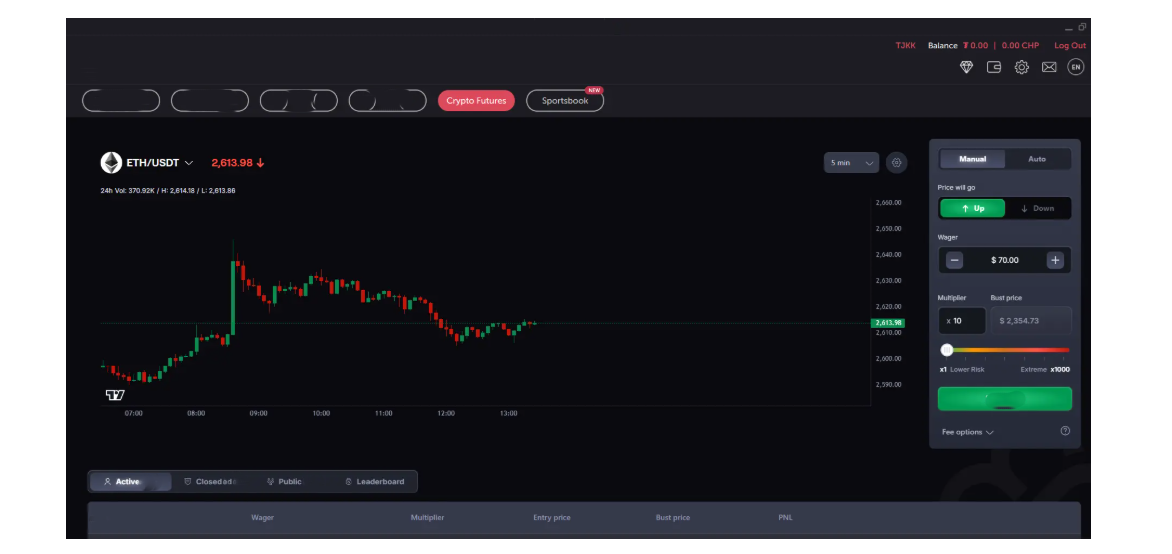Open chart settings gear icon
The height and width of the screenshot is (554, 1172).
tap(896, 162)
